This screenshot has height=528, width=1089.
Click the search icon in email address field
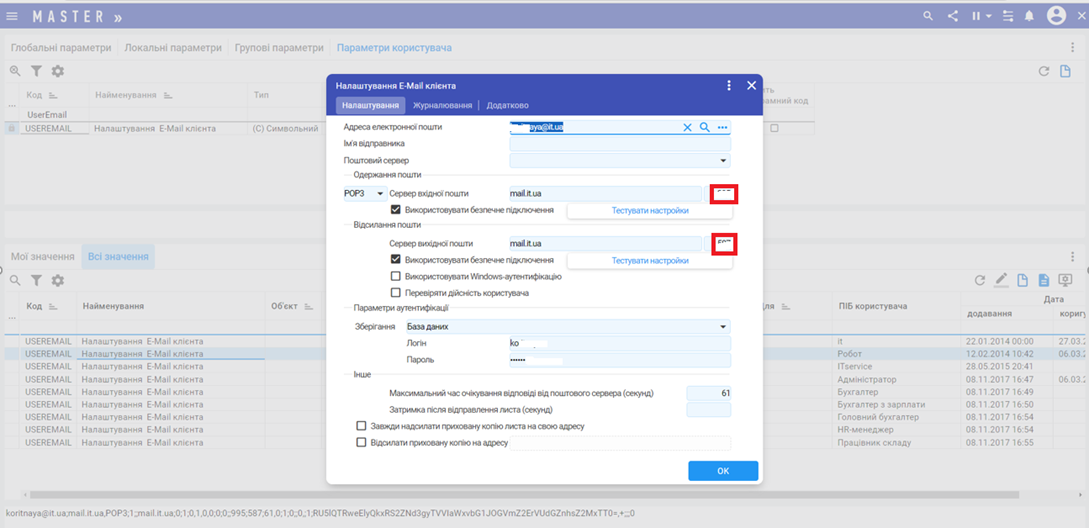[704, 128]
